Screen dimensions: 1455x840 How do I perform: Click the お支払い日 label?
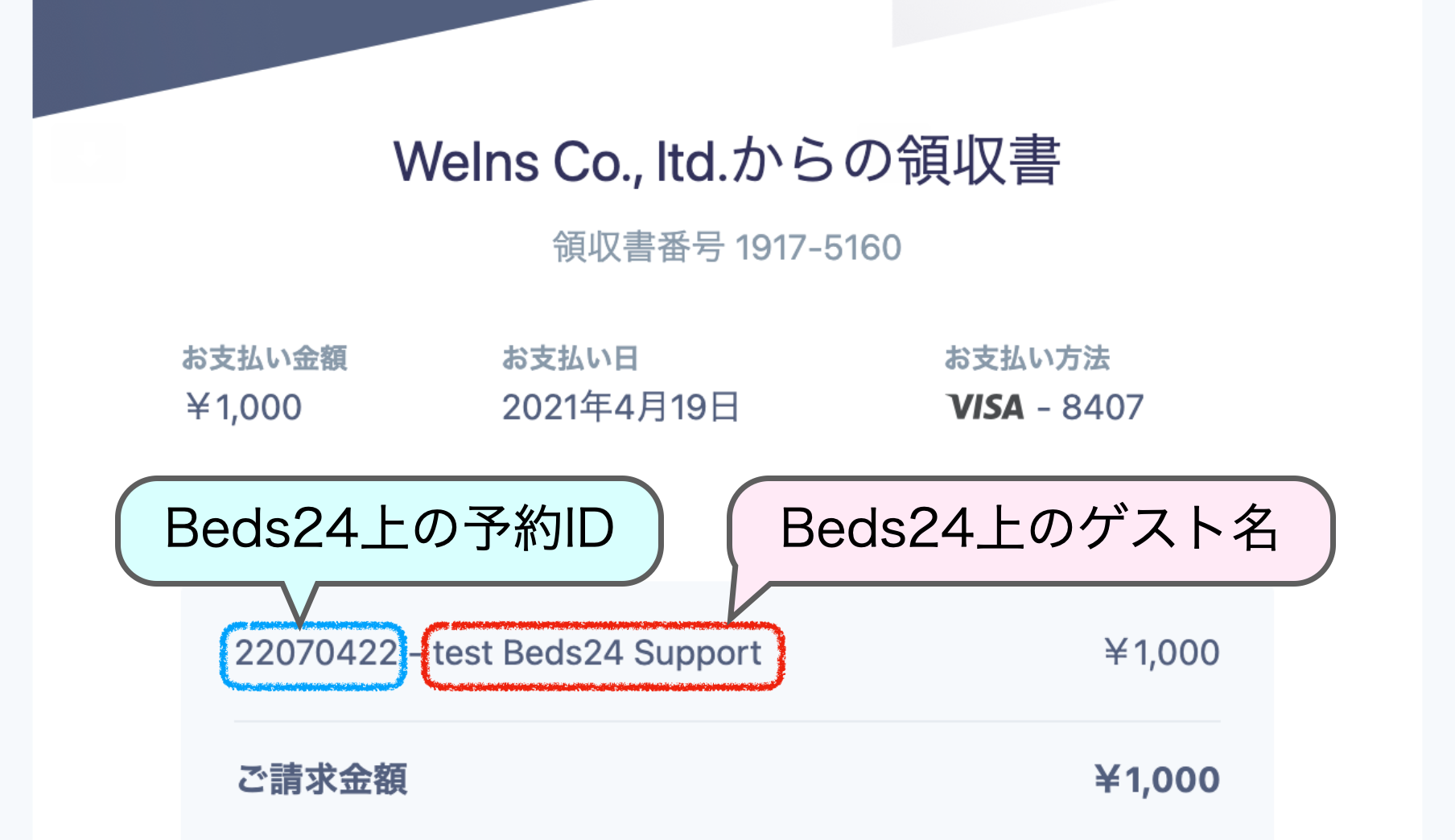coord(570,358)
